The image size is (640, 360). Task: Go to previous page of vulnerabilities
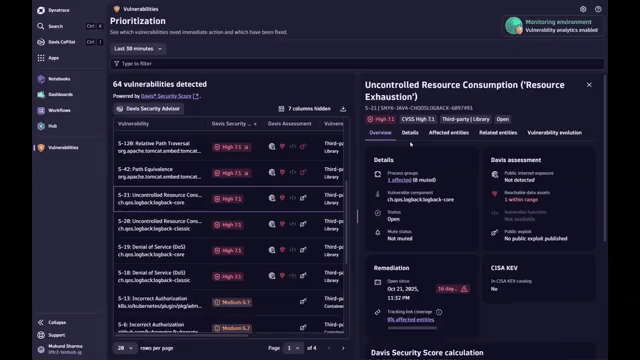[x=329, y=348]
